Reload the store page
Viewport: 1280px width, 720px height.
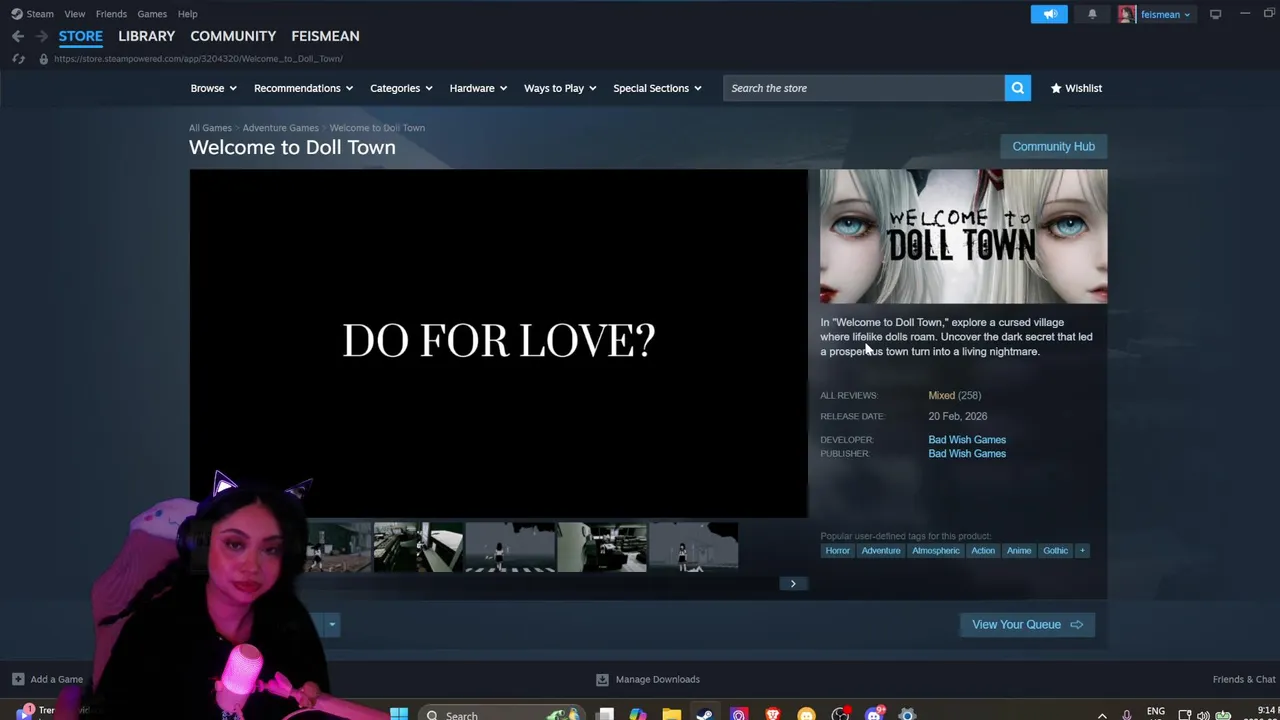pyautogui.click(x=18, y=59)
